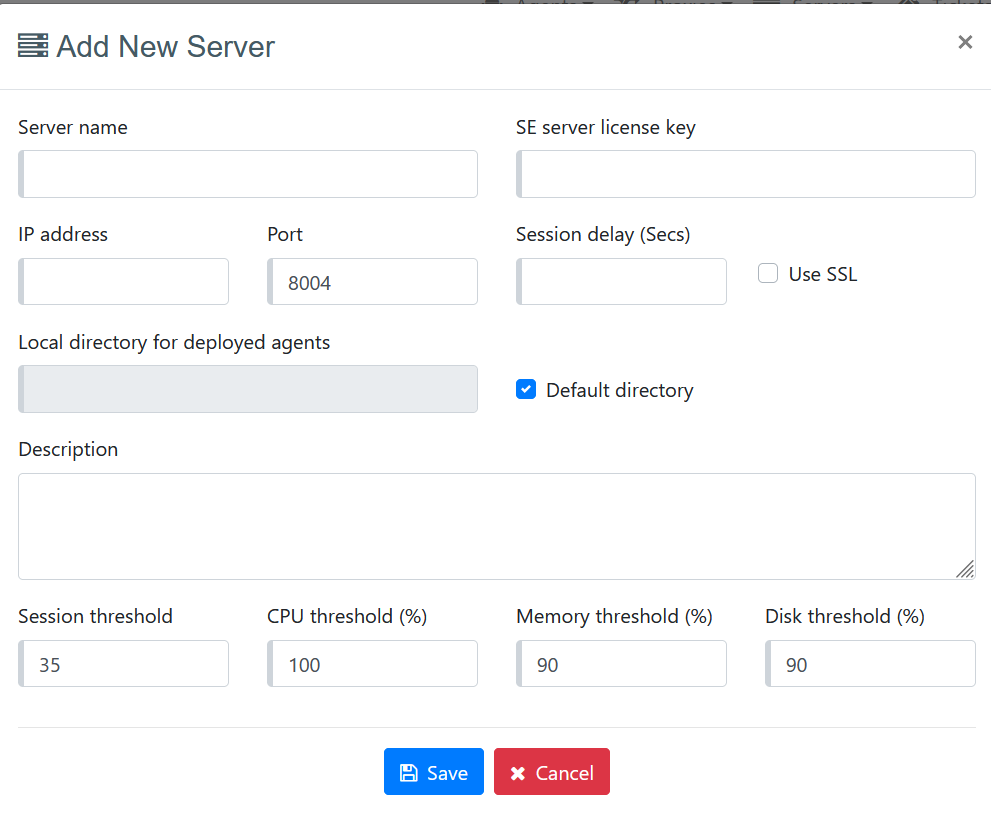Click the disabled Local directory field

tap(248, 389)
